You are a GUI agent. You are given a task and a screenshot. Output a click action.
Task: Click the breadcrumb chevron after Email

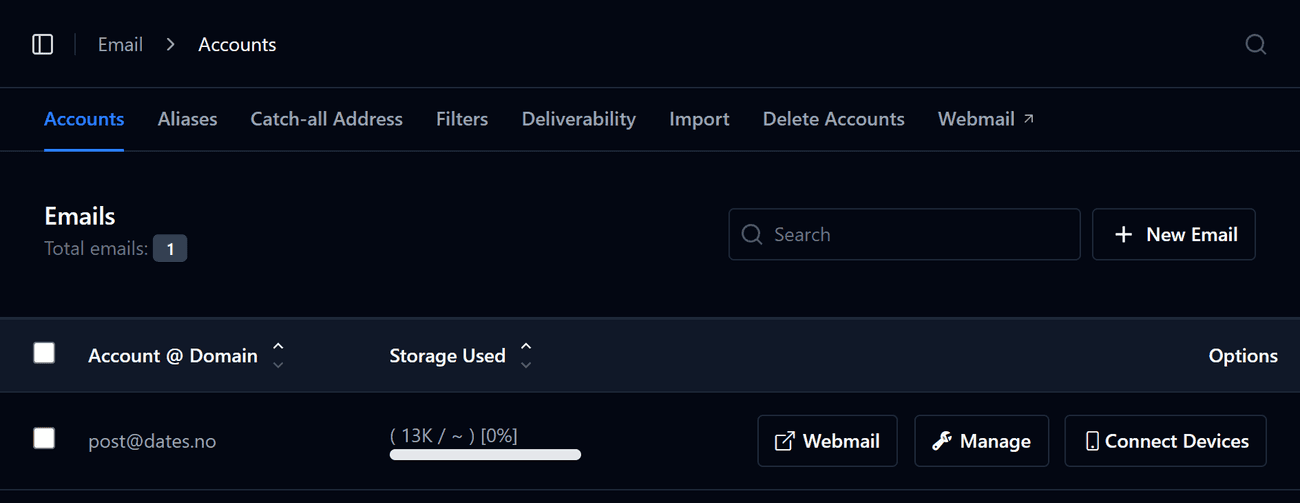tap(171, 44)
